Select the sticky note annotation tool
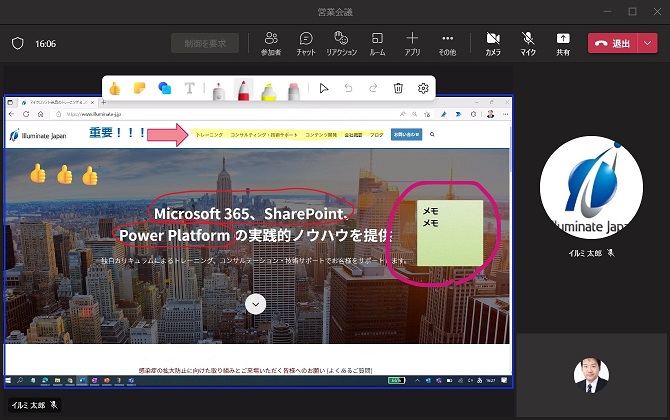This screenshot has height=420, width=670. 140,88
